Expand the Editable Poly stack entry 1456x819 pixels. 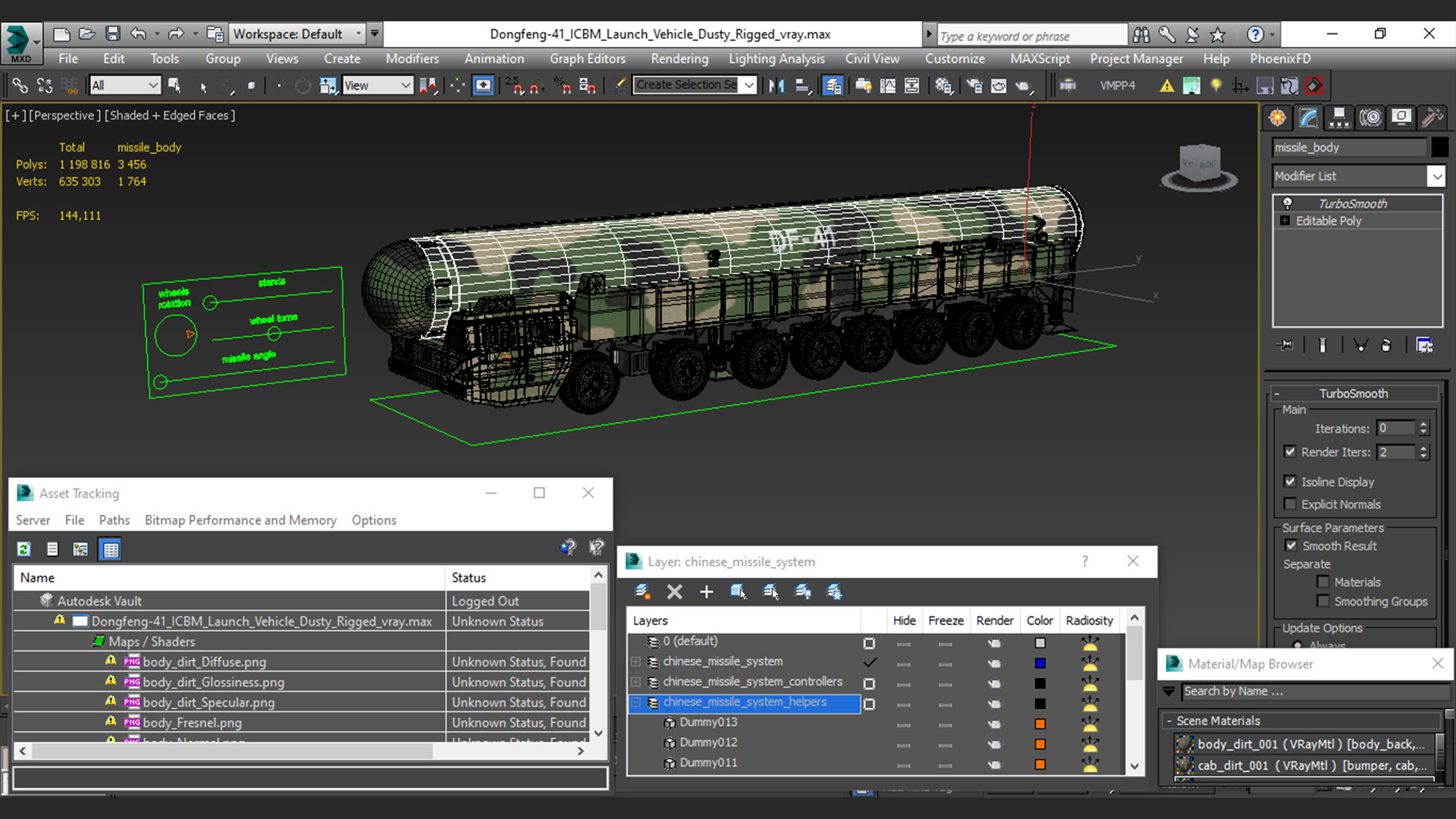(x=1285, y=221)
